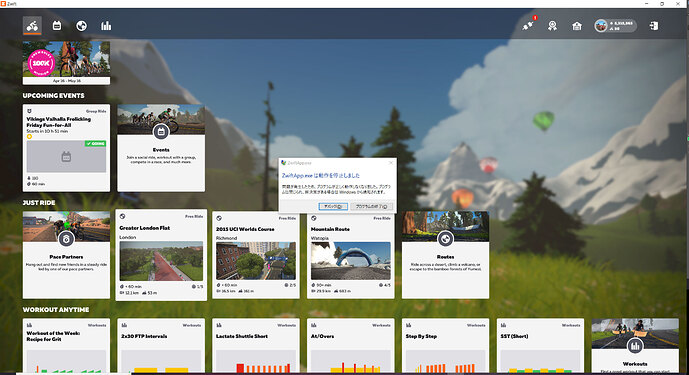Screen dimensions: 689x375
Task: Open the achievements ribbon badge icon
Action: pyautogui.click(x=552, y=25)
